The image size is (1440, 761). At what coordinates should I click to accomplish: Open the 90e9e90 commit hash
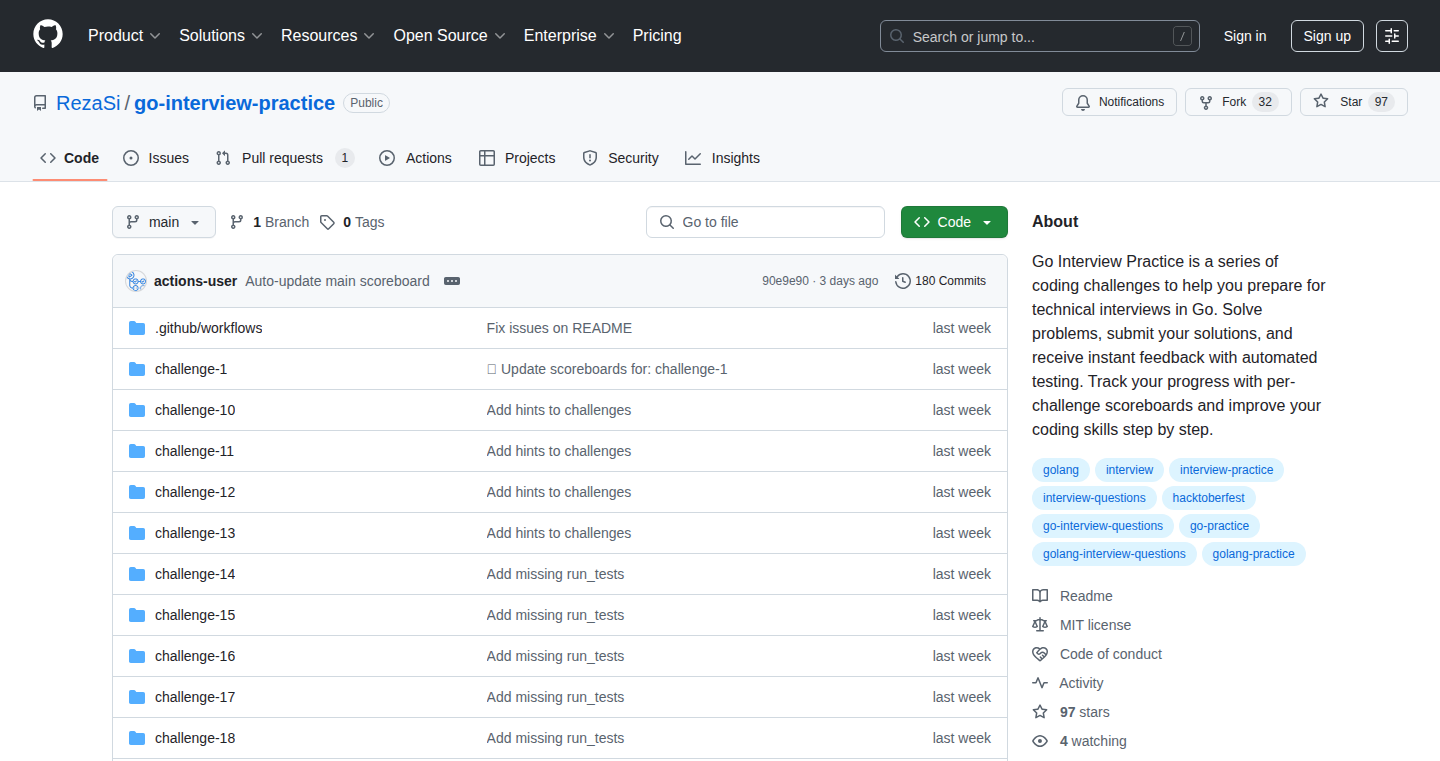(785, 281)
